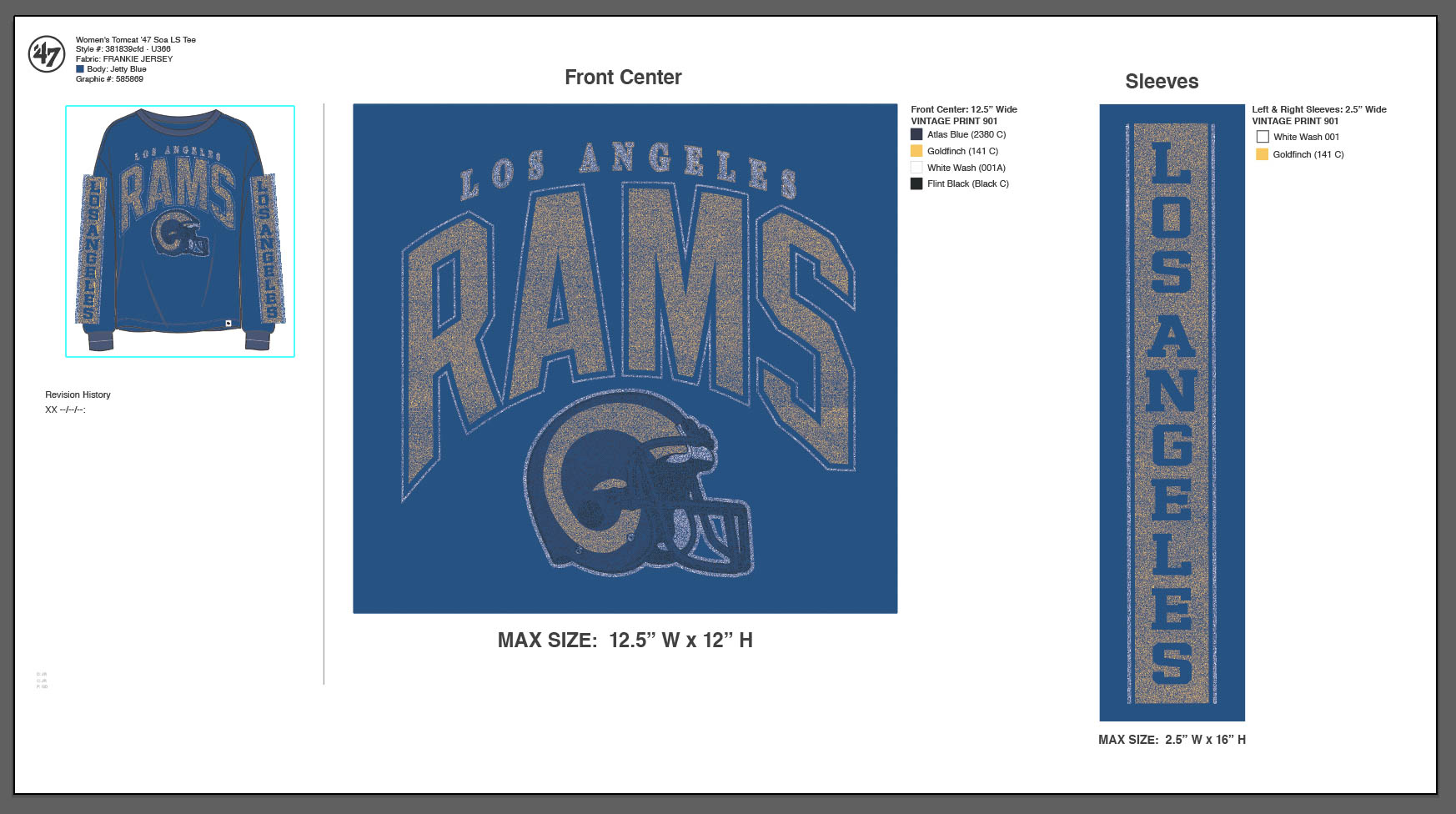Click the "Sleeves" heading

pos(1162,82)
